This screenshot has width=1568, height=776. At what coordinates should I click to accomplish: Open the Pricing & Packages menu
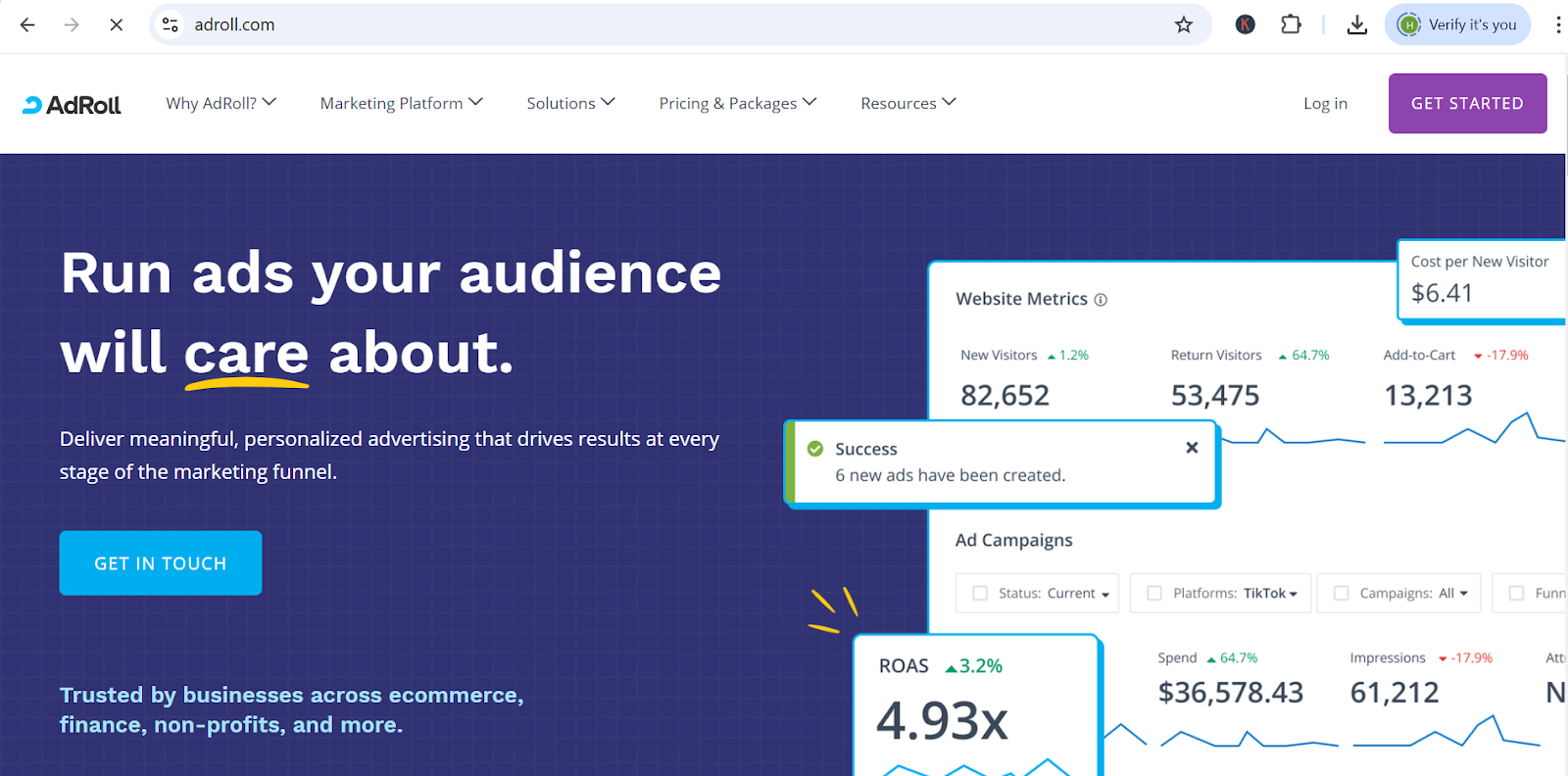738,103
